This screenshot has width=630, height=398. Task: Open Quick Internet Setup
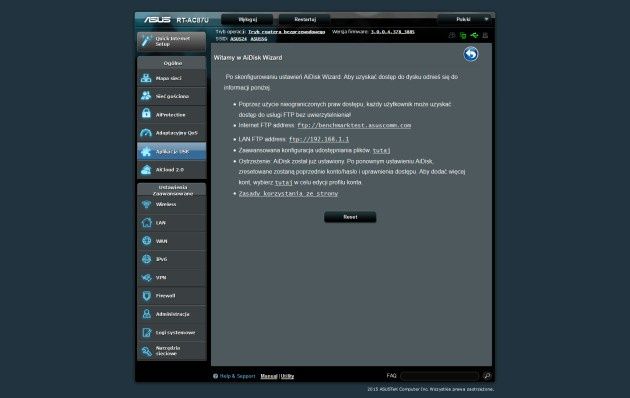click(172, 41)
